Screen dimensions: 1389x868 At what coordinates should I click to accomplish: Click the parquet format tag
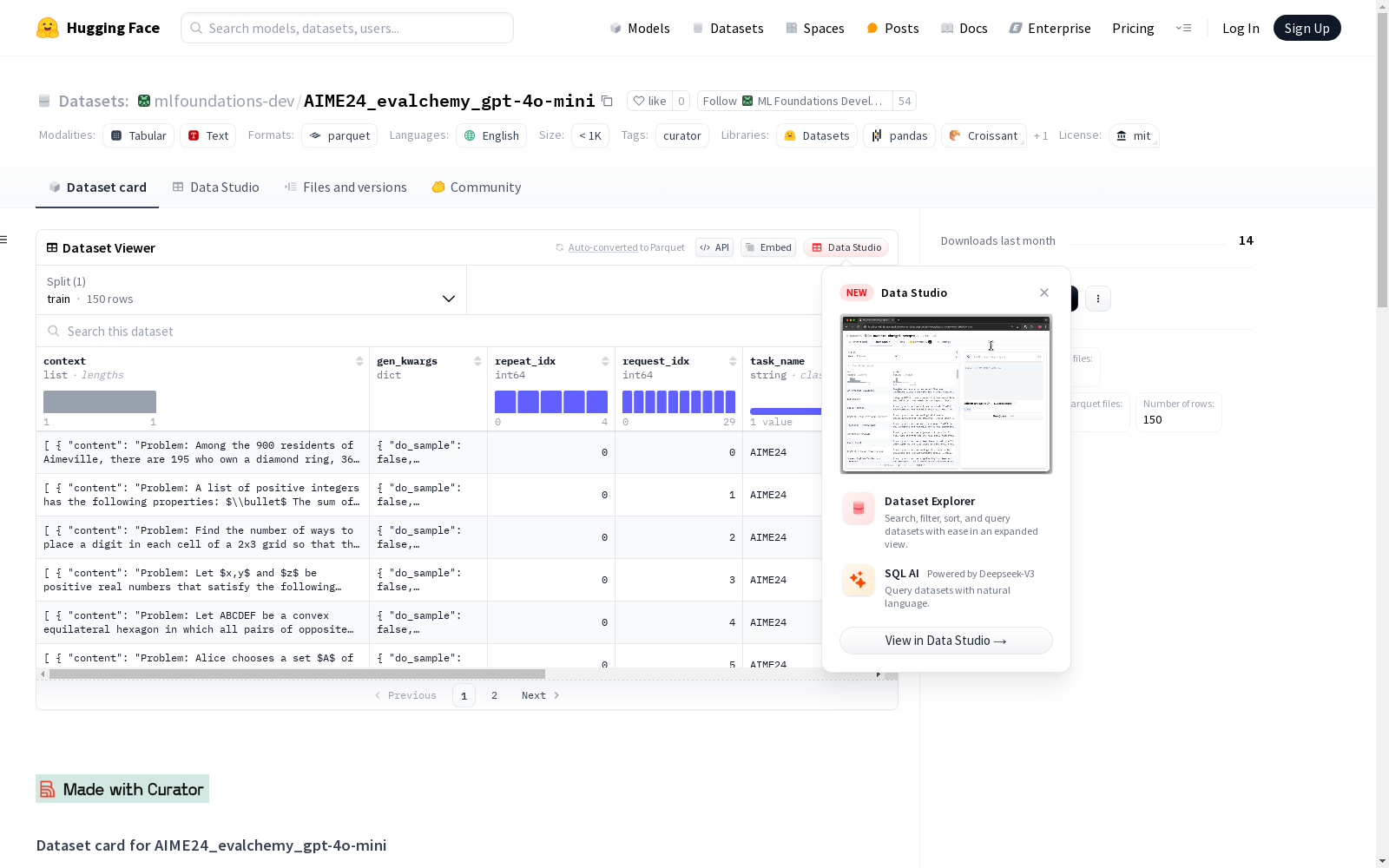tap(339, 135)
